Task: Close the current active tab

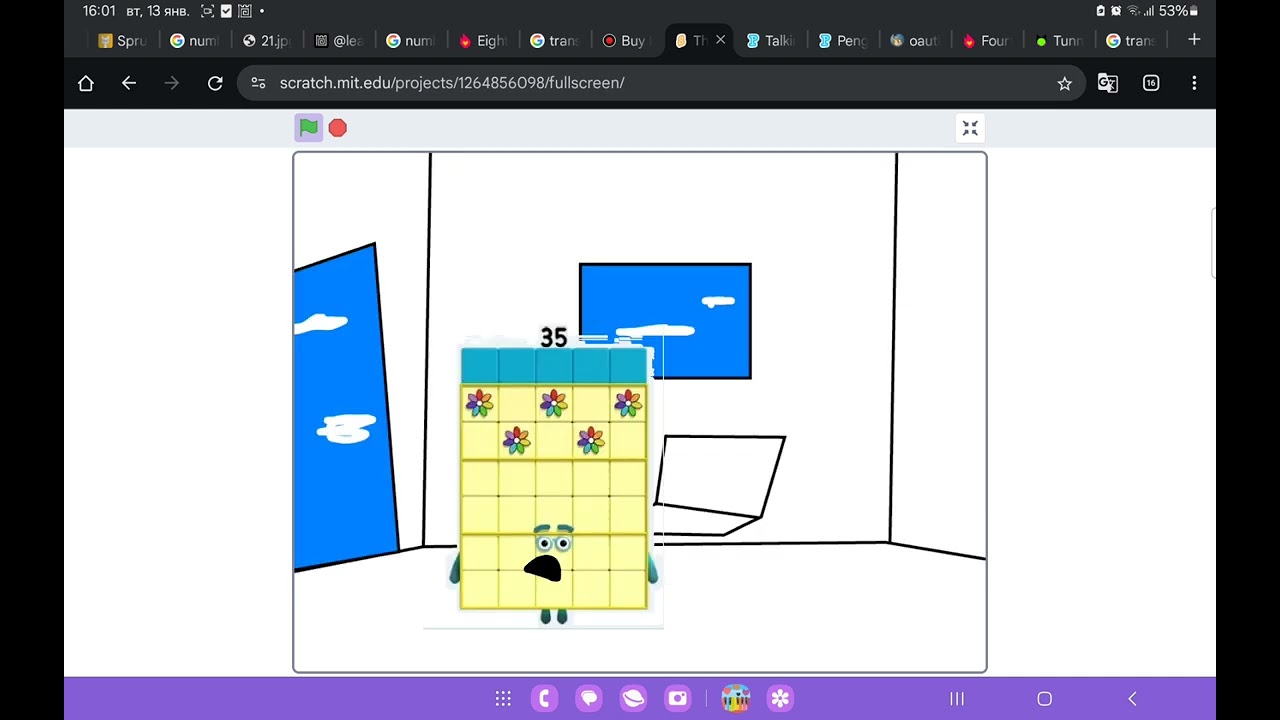Action: 720,40
